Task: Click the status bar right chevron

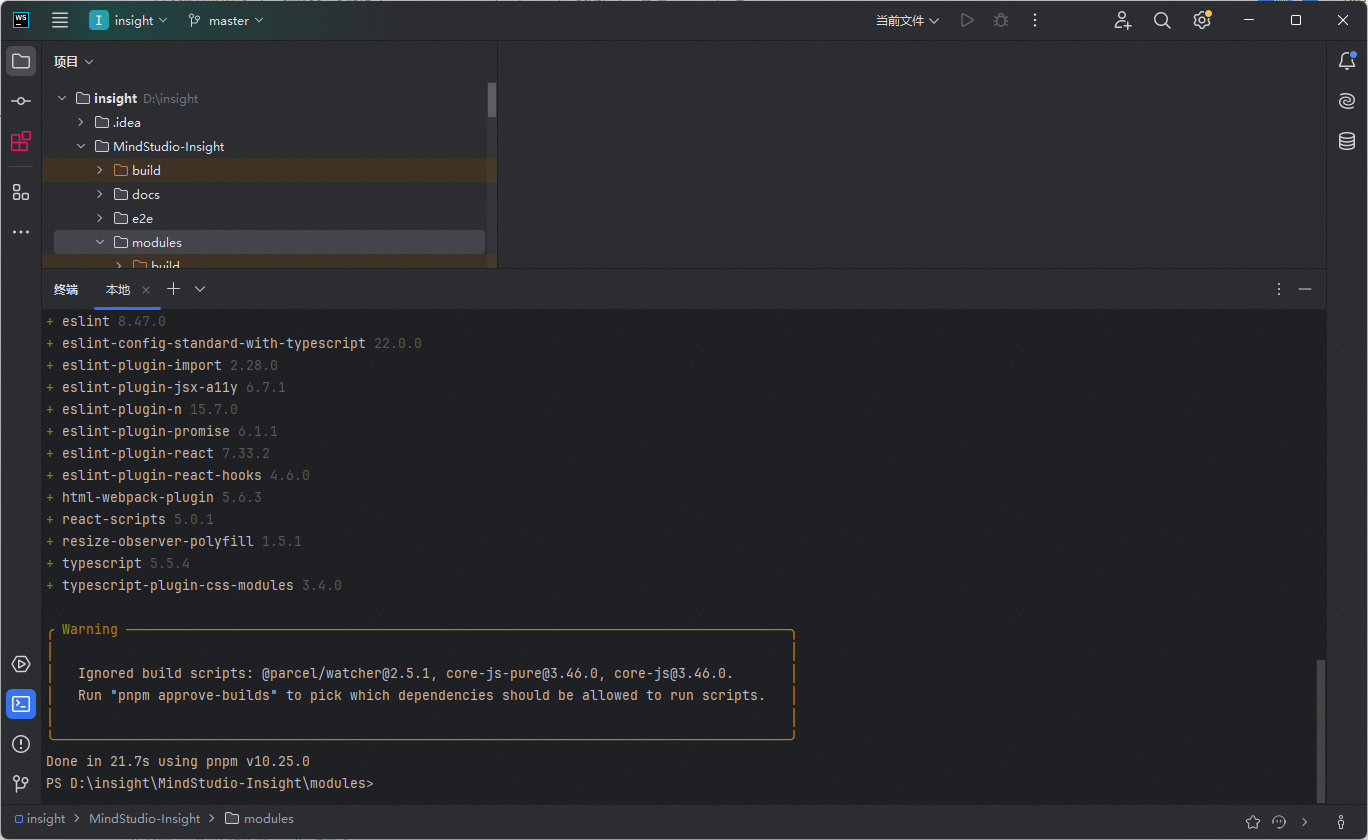Action: (1305, 822)
